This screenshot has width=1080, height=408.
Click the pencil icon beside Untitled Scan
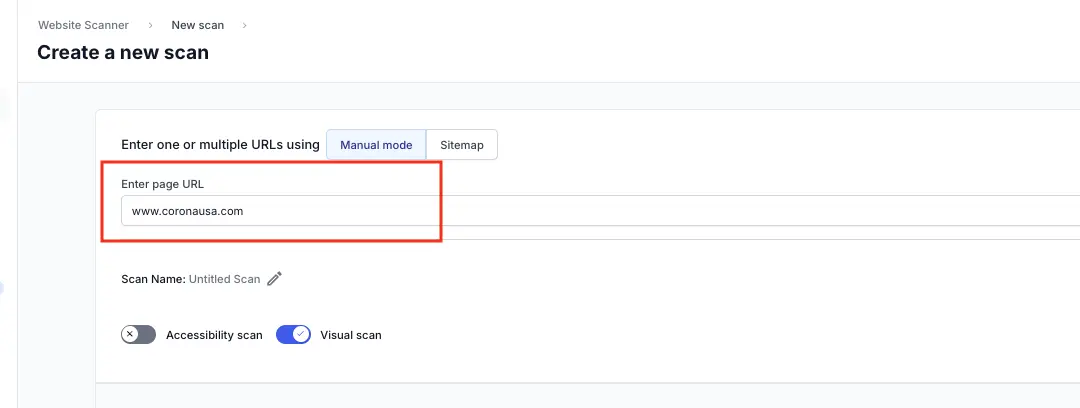point(275,279)
